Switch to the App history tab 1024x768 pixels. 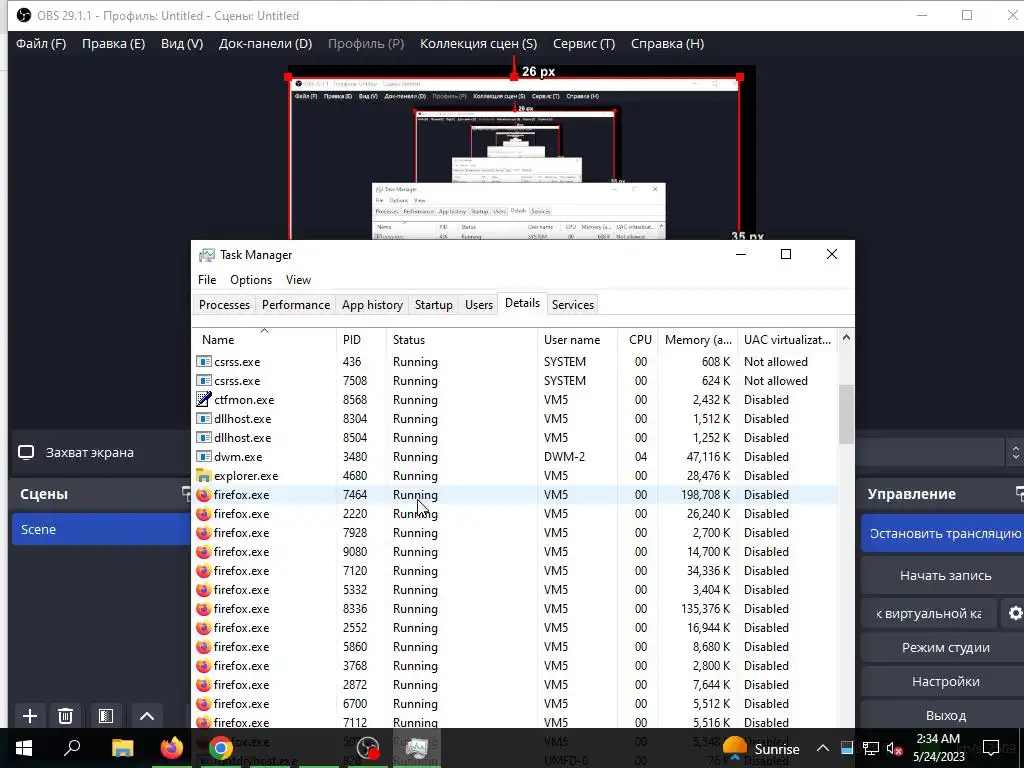[372, 305]
